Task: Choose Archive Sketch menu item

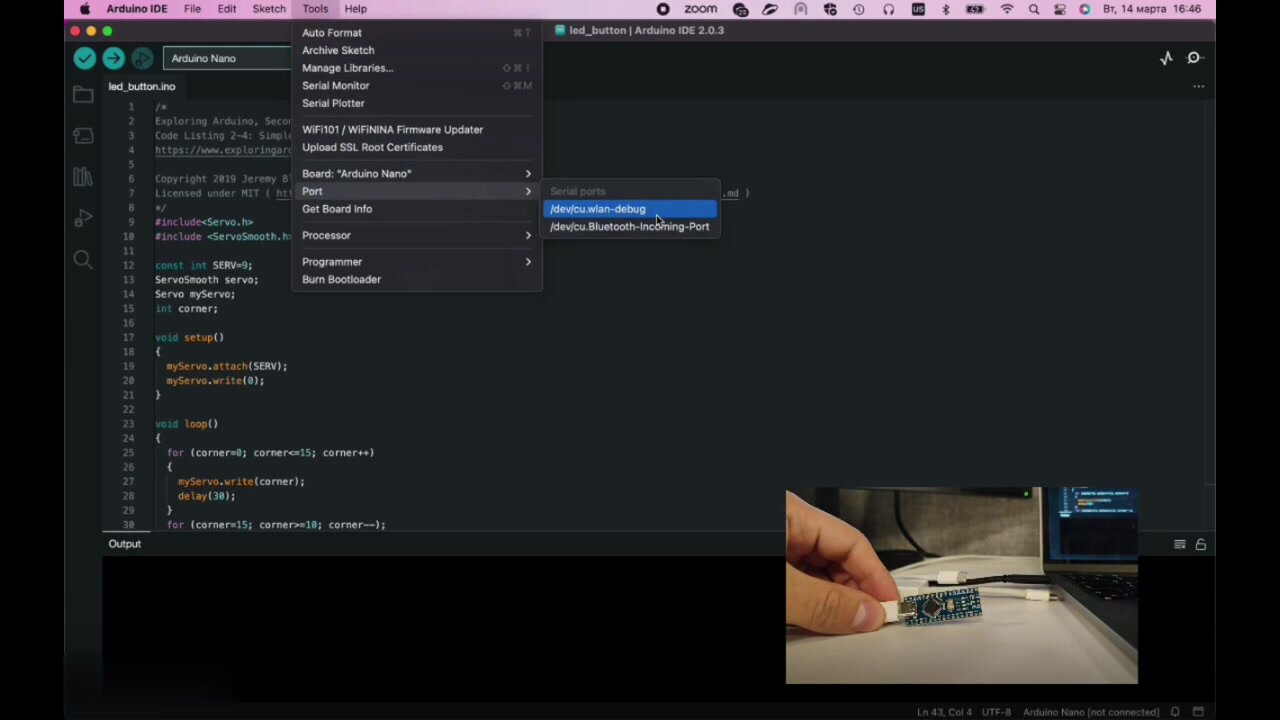Action: 417,50
